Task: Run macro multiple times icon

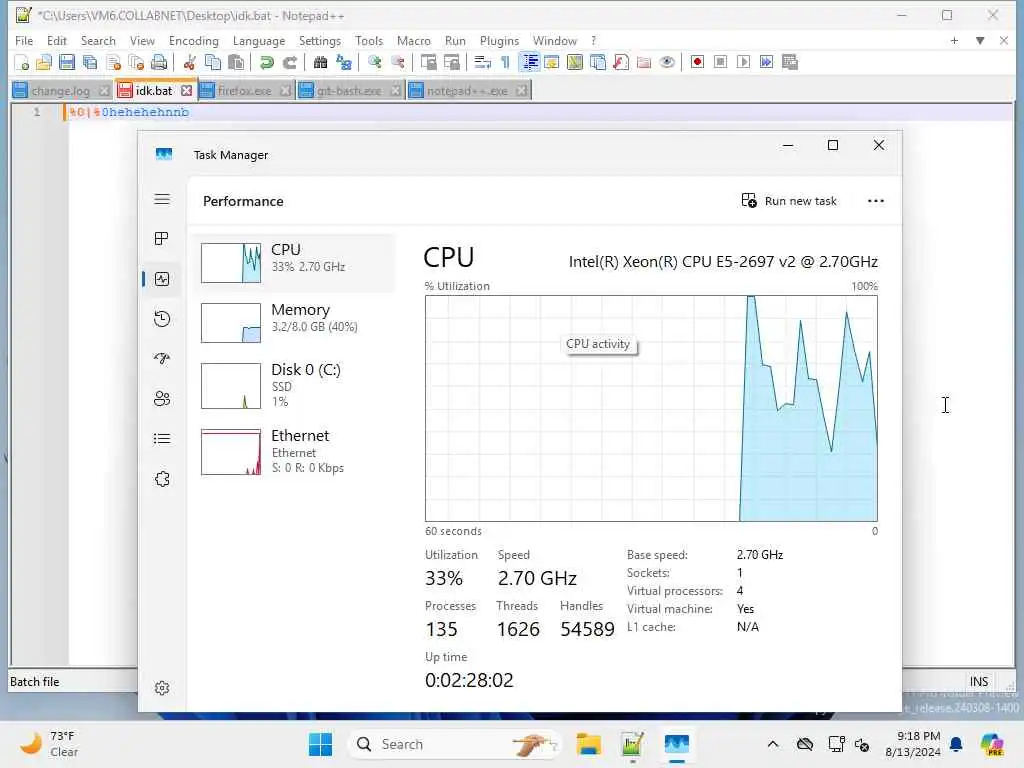Action: [767, 62]
